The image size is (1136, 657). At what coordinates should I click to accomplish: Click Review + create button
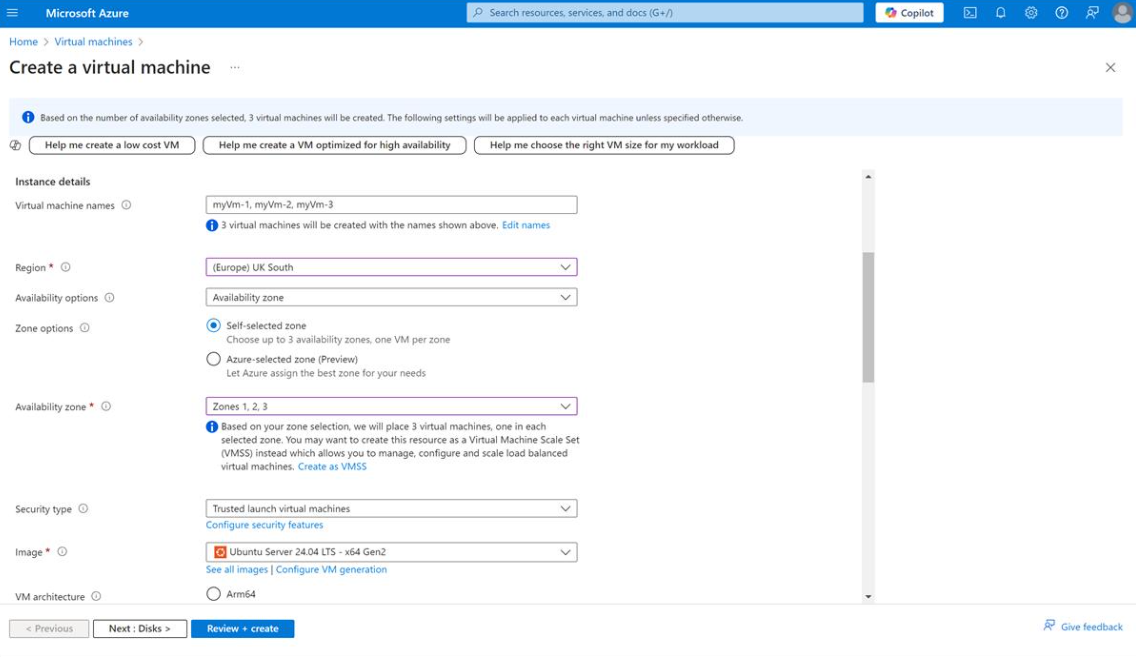[243, 629]
